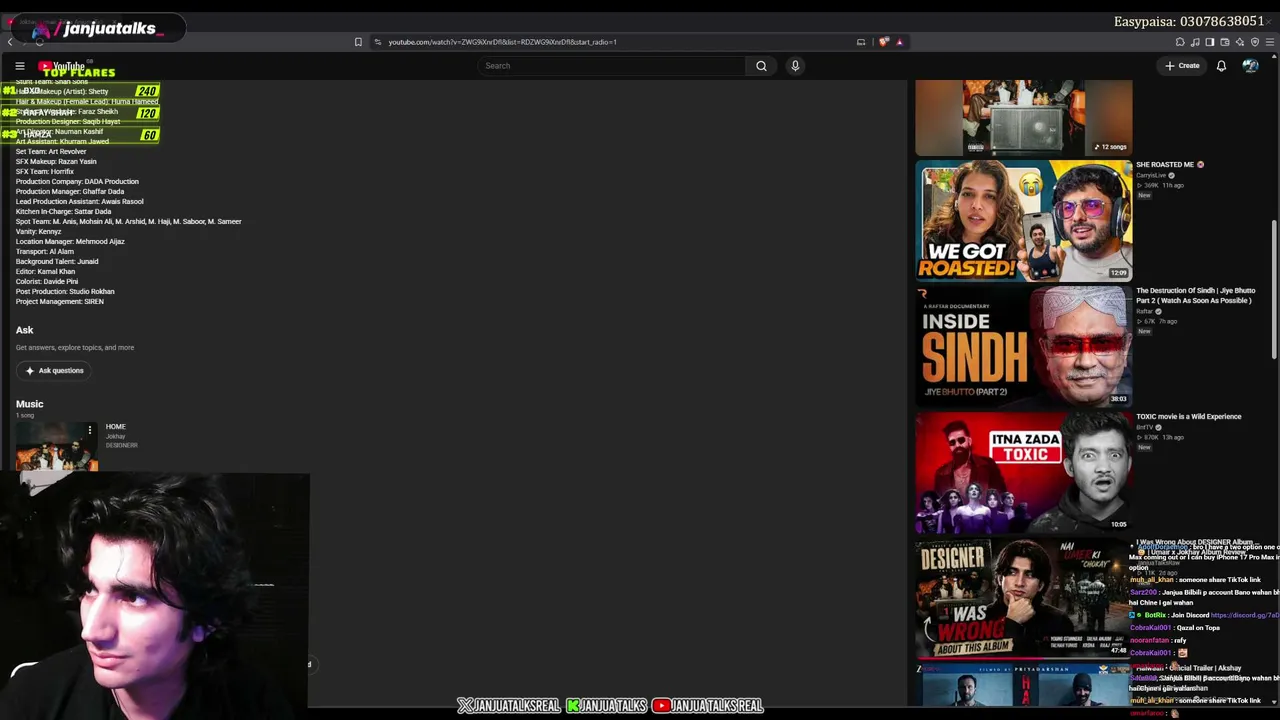1280x720 pixels.
Task: Click 'Post Production: Studio Rokhan' credit line
Action: pos(65,292)
